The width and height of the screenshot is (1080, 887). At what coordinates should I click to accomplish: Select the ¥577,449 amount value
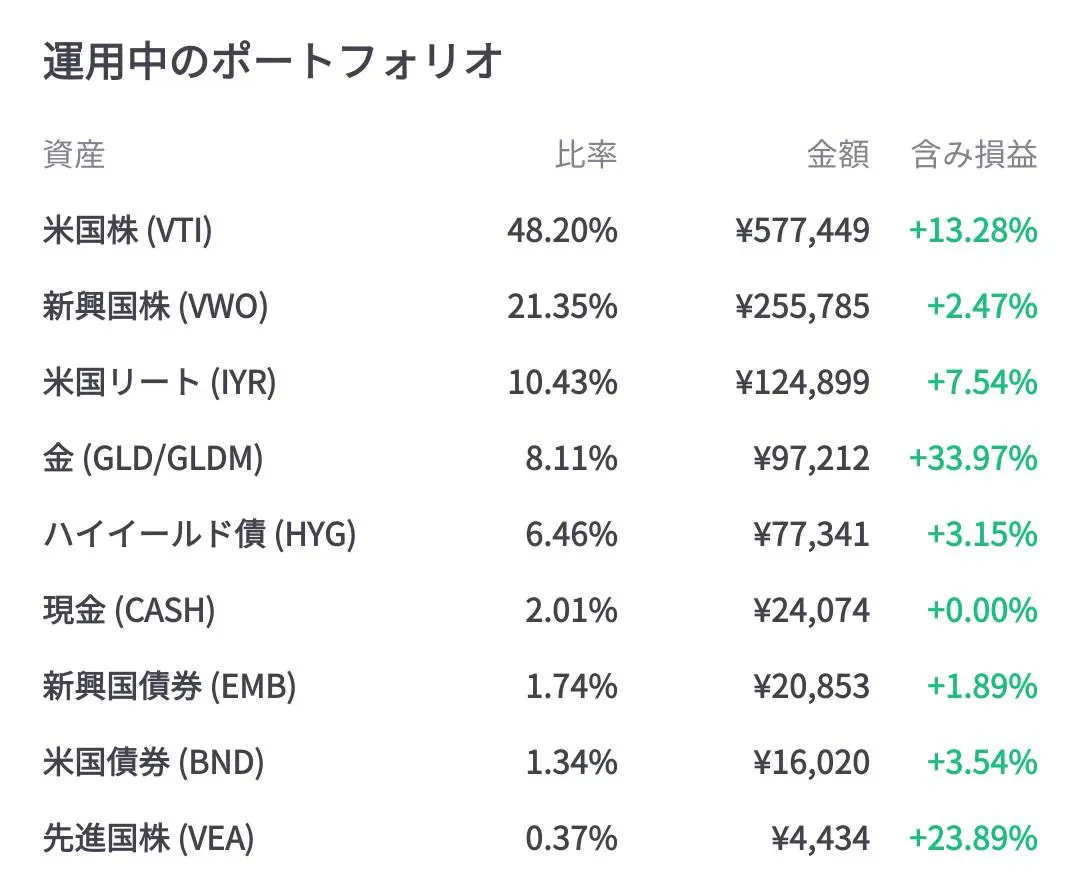coord(802,231)
